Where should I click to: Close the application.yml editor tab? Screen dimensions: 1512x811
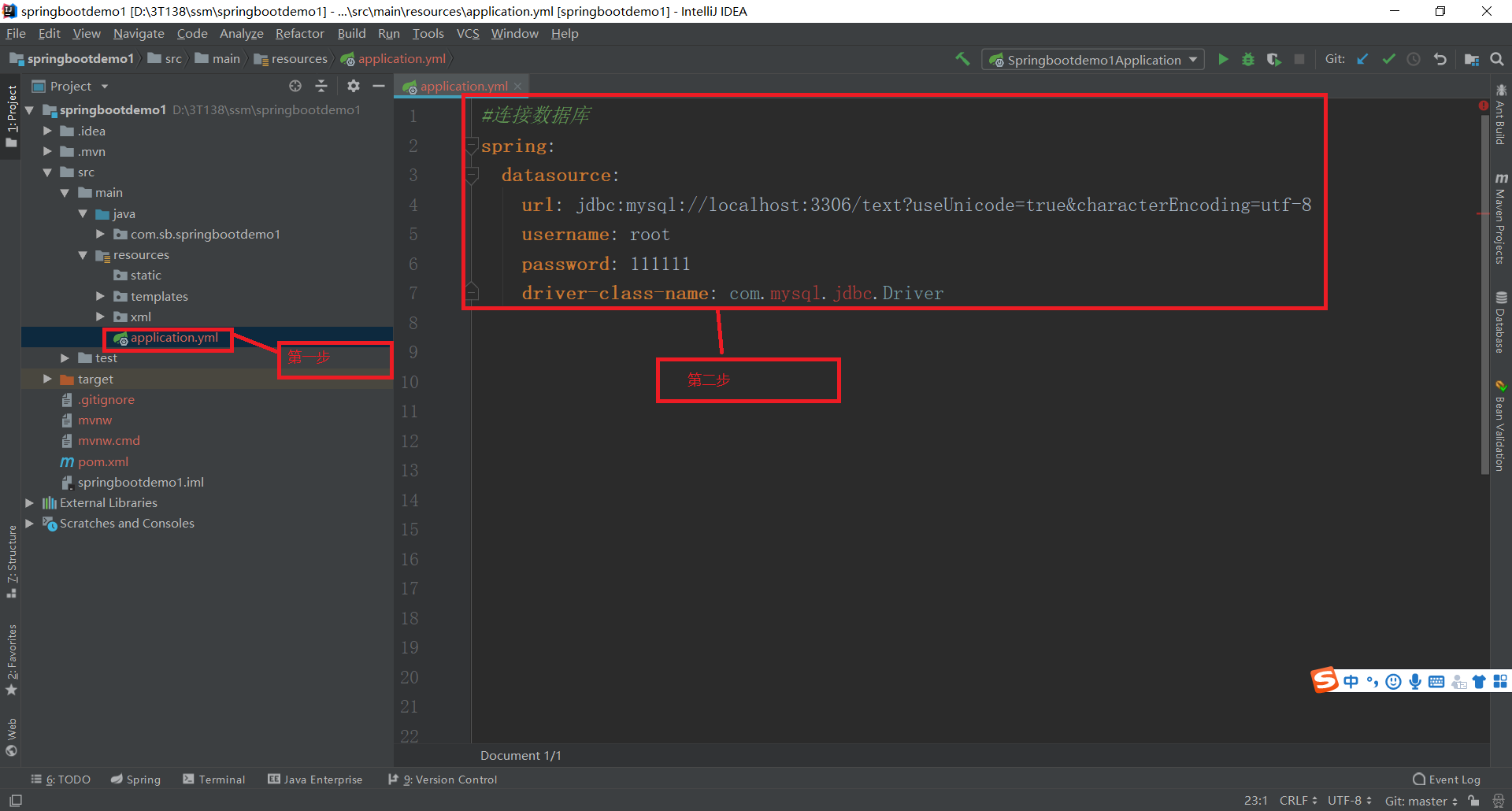(517, 87)
